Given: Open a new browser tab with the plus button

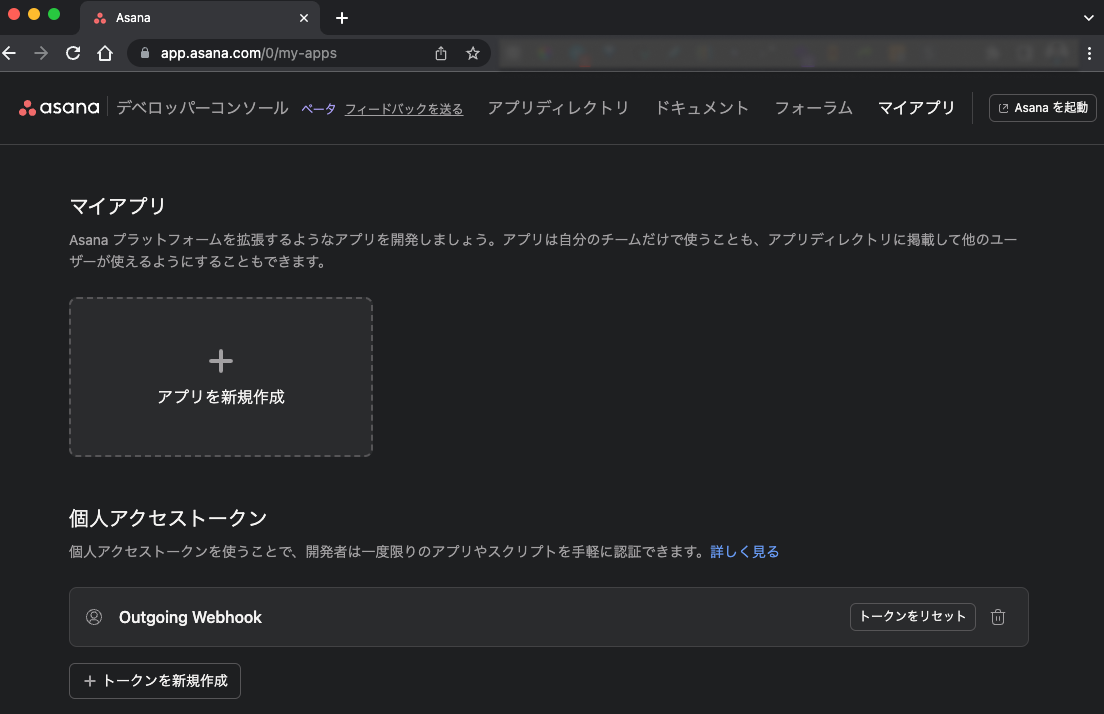Looking at the screenshot, I should (x=341, y=18).
